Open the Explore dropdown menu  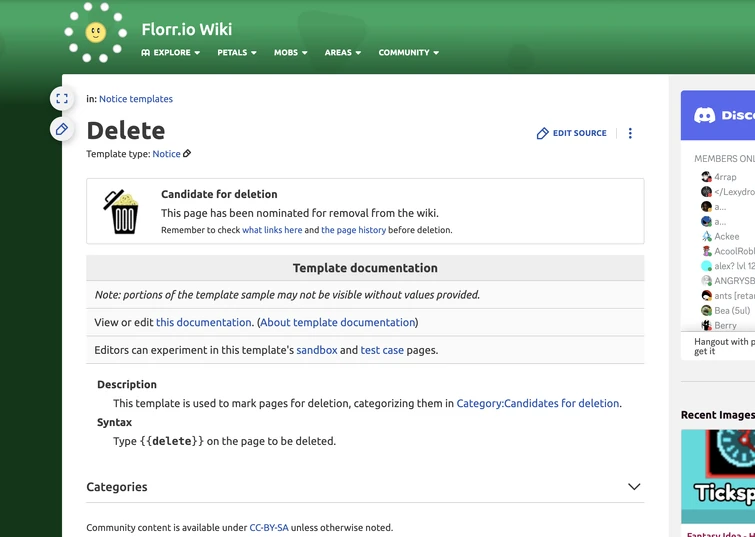171,52
